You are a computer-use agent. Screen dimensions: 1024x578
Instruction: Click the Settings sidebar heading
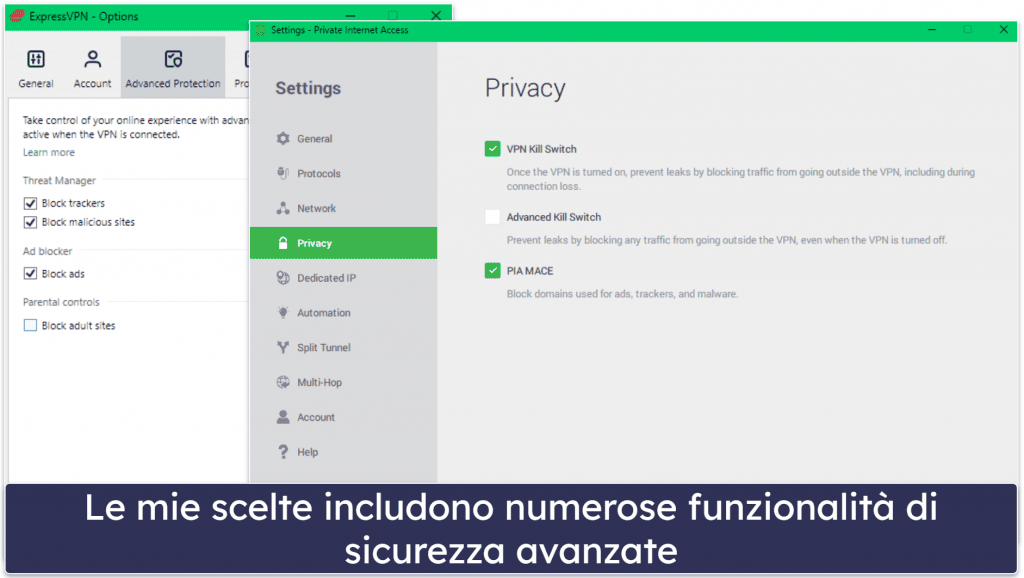(308, 88)
